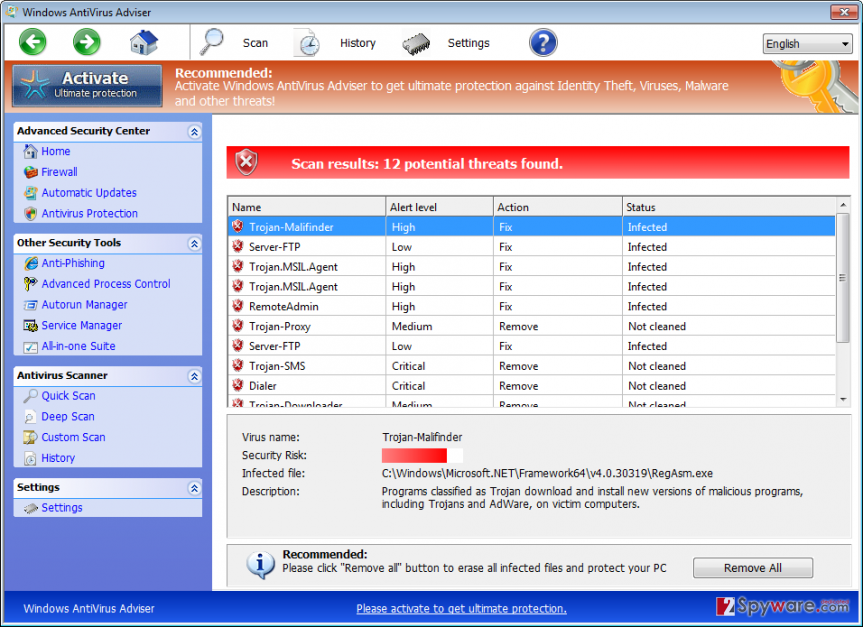Start a Deep Scan from sidebar link
Screen dimensions: 863x627
[x=68, y=417]
